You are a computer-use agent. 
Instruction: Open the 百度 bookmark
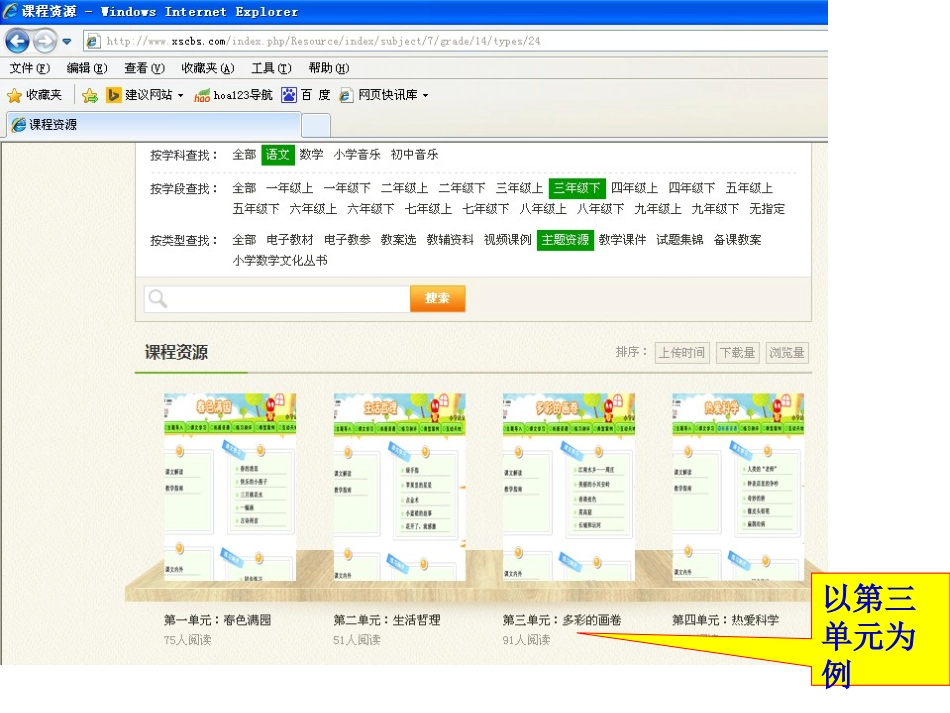[x=306, y=95]
